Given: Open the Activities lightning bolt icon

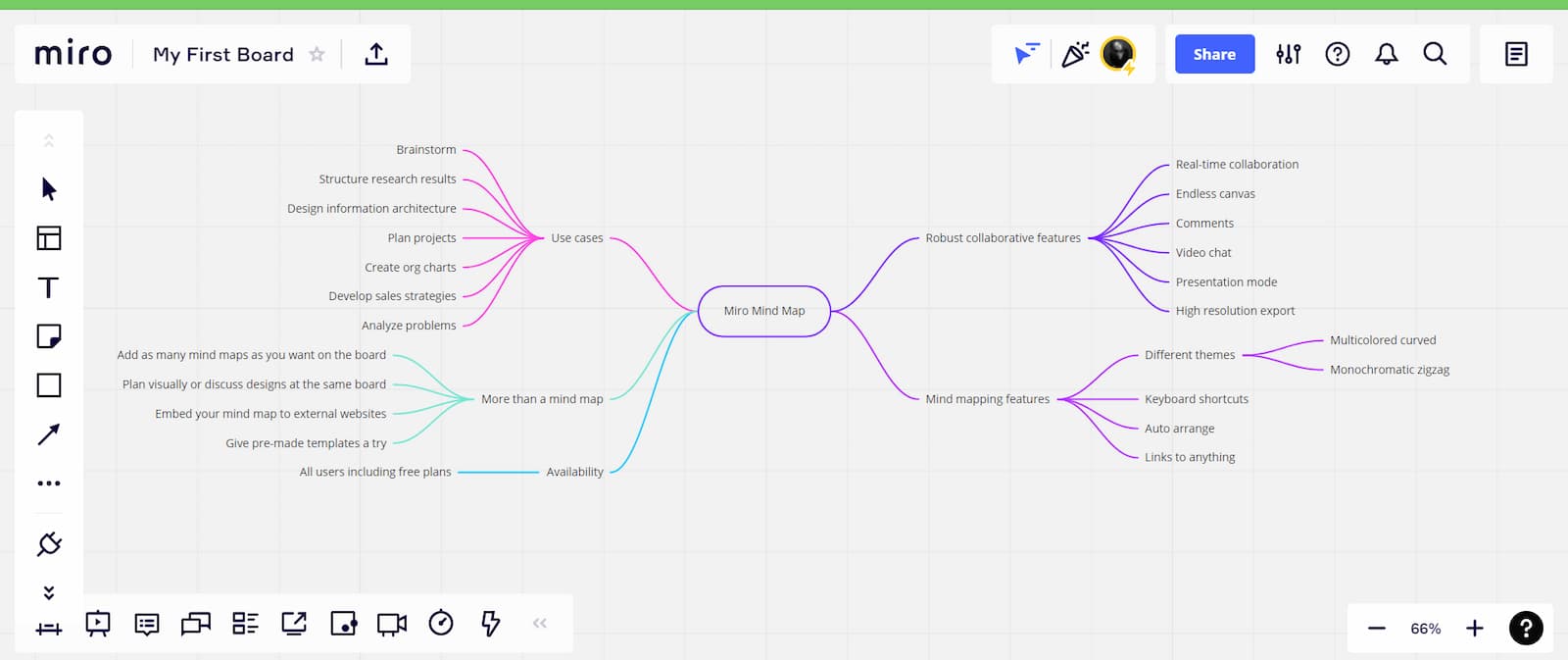Looking at the screenshot, I should click(490, 623).
